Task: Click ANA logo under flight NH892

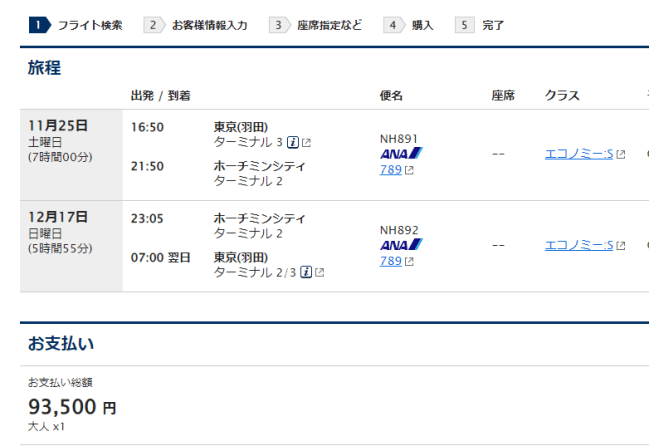Action: point(401,245)
